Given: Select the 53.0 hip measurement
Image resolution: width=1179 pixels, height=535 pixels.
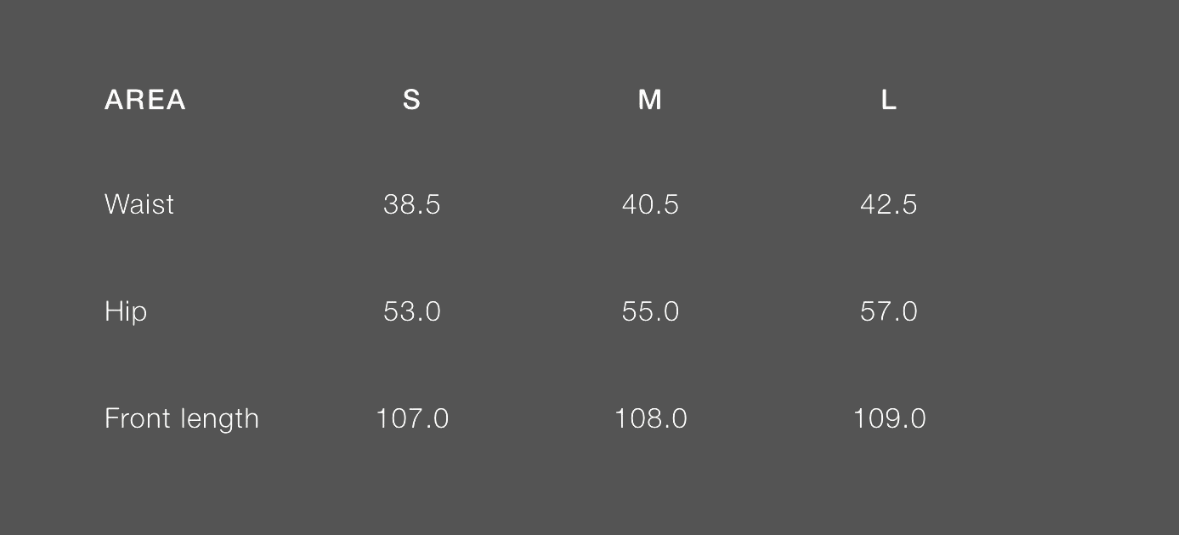Looking at the screenshot, I should tap(411, 312).
